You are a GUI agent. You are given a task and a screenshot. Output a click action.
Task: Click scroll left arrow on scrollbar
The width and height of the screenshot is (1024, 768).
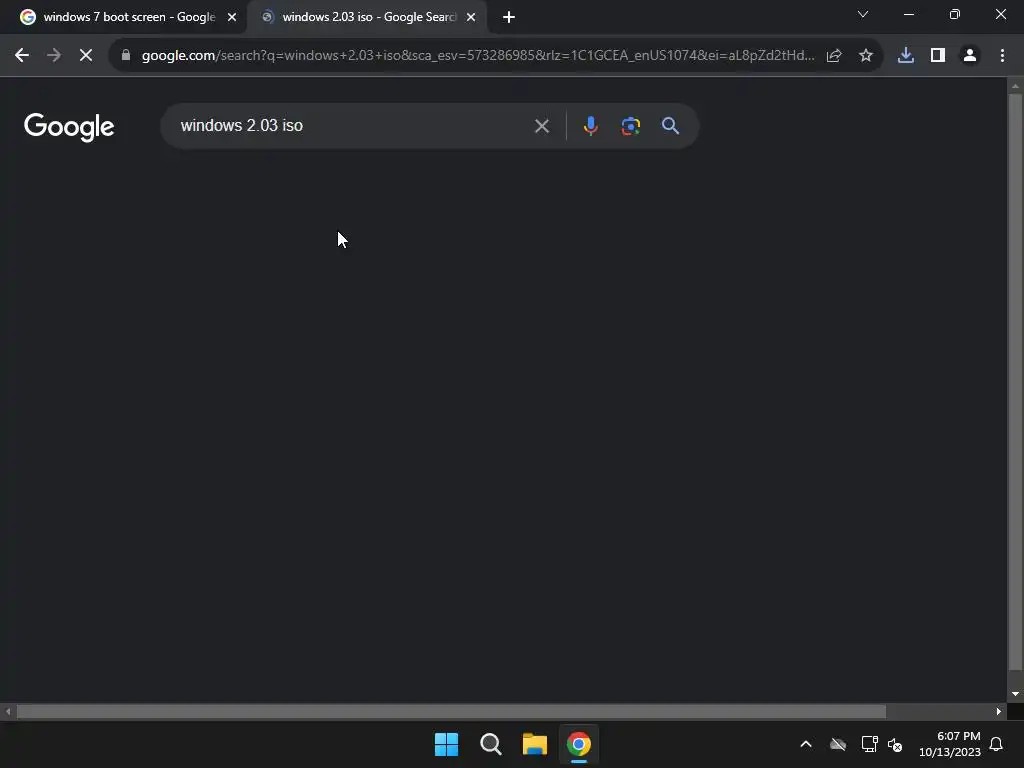pos(8,712)
